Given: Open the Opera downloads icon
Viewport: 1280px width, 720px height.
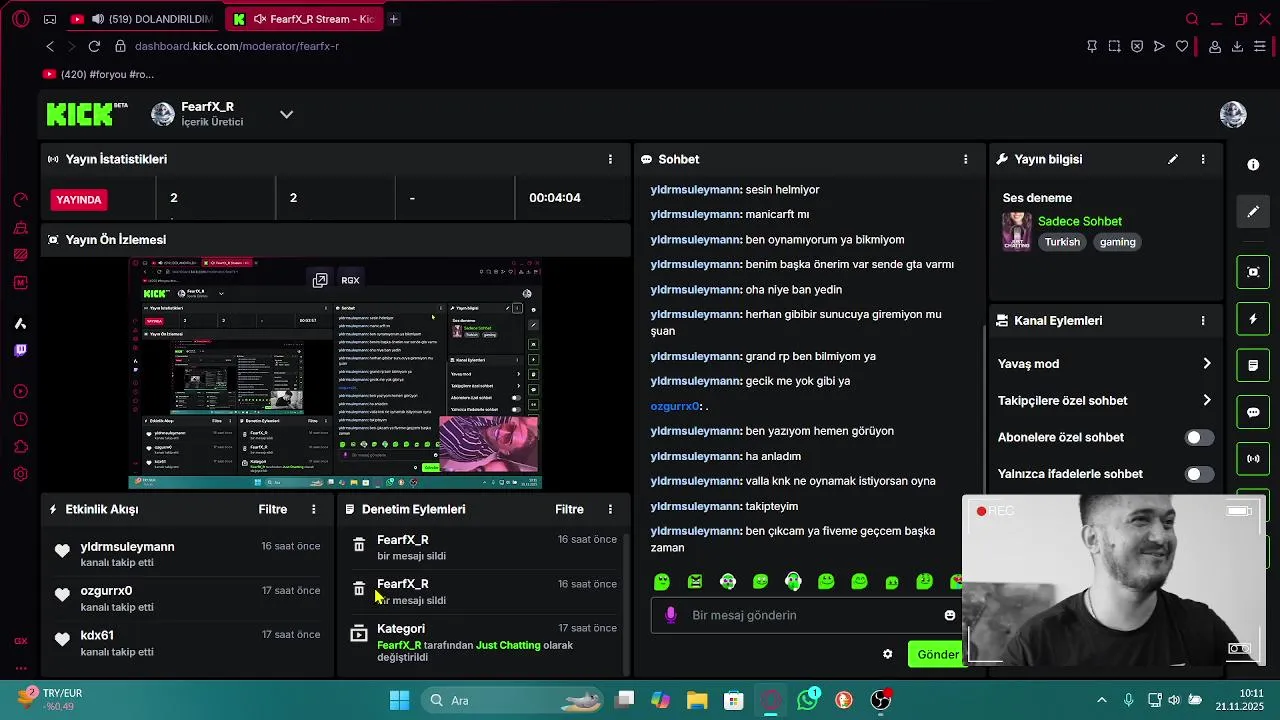Looking at the screenshot, I should coord(1237,46).
